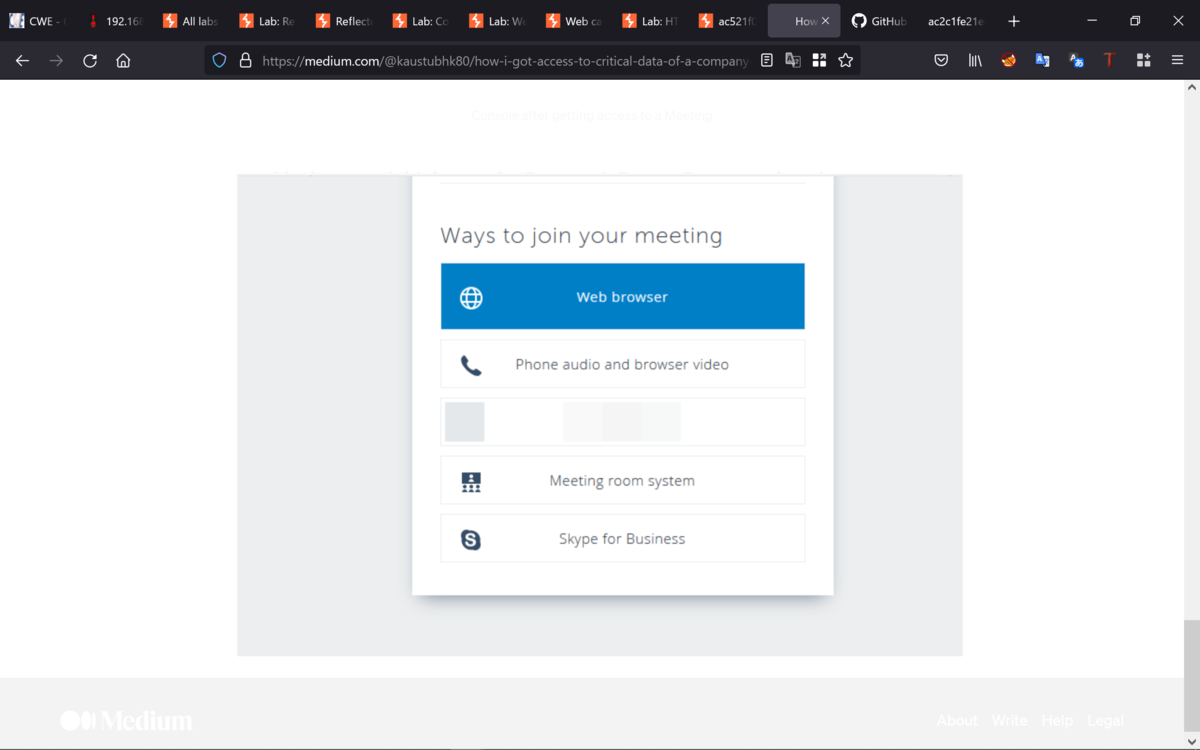Switch to the GitHub tab
Viewport: 1200px width, 750px height.
point(879,21)
